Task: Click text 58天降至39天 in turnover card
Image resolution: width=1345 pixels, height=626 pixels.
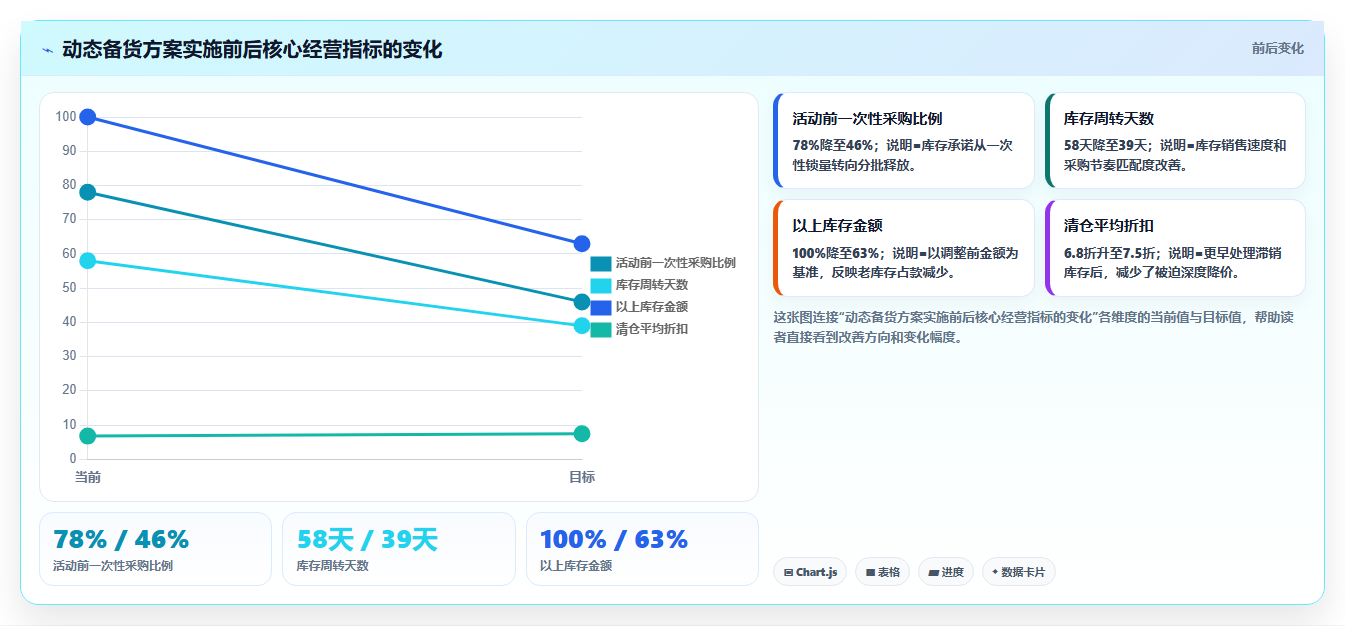Action: pyautogui.click(x=1105, y=145)
